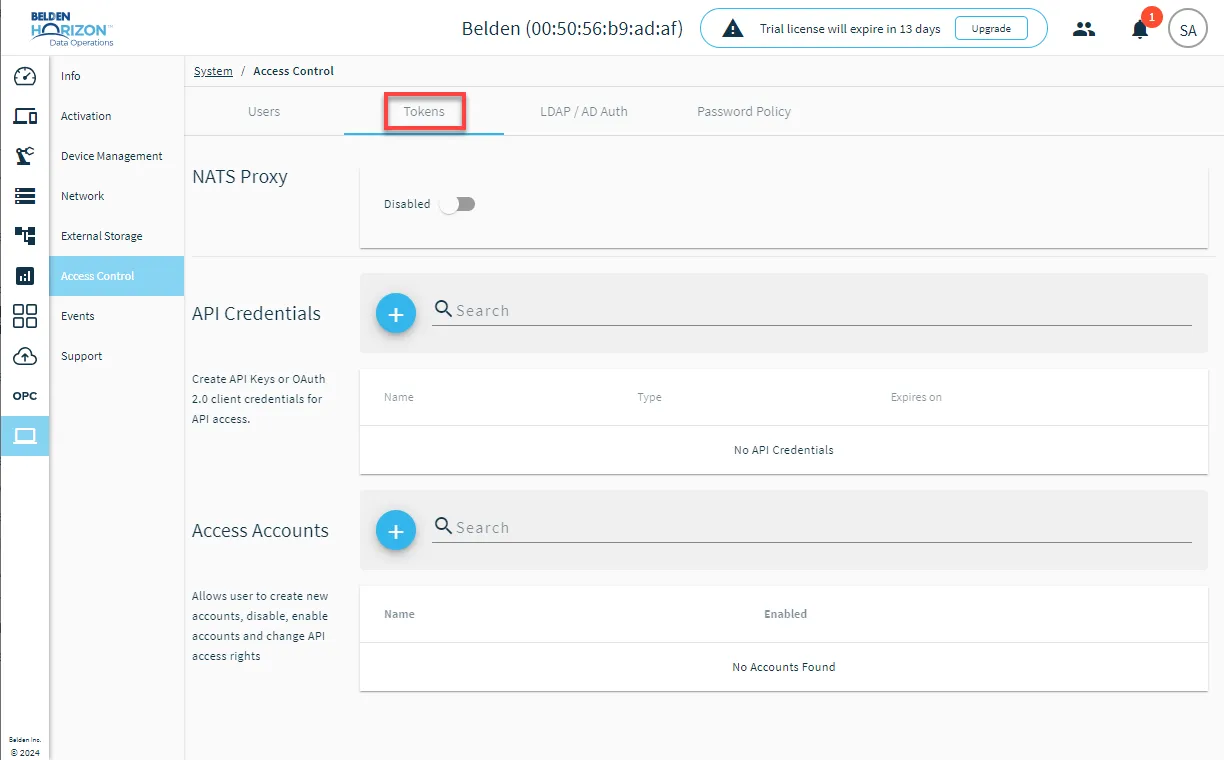Click the 'No API Credentials' message
The height and width of the screenshot is (760, 1224).
click(x=784, y=450)
